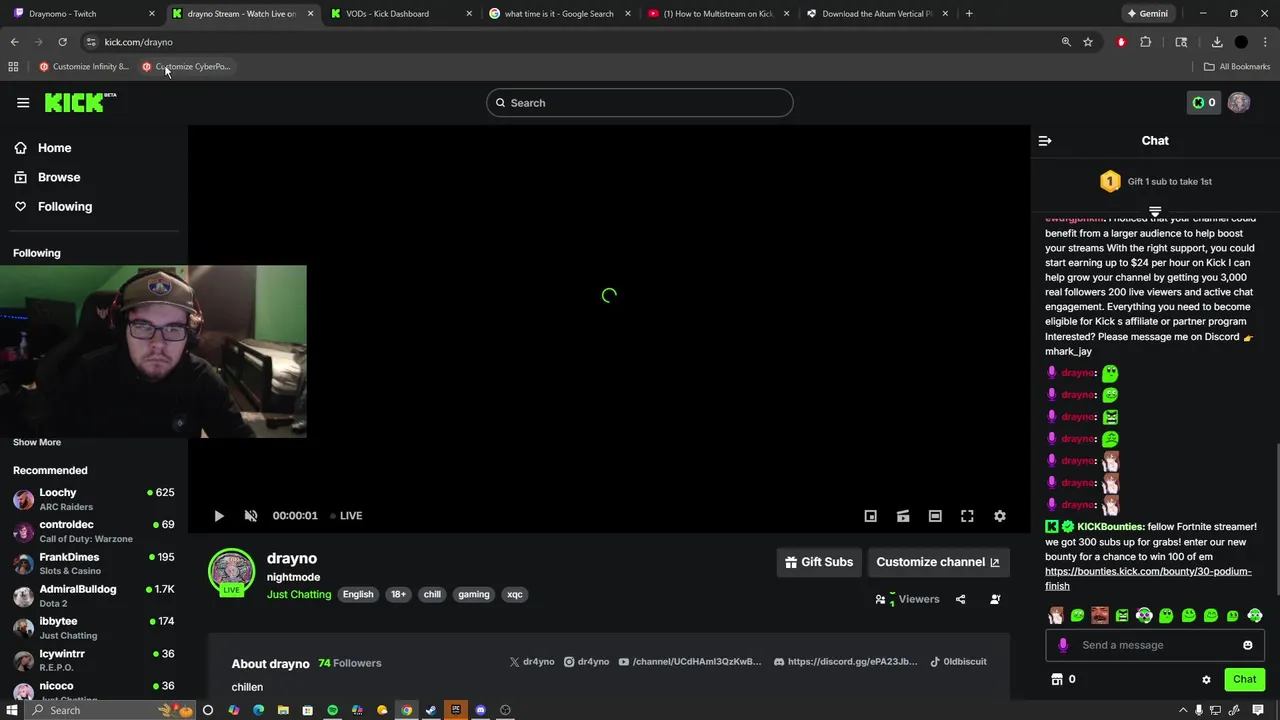Open Instagram link dr4yno

587,662
